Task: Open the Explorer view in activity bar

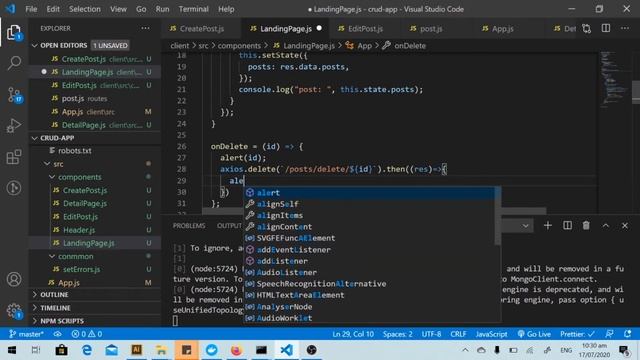Action: coord(14,32)
